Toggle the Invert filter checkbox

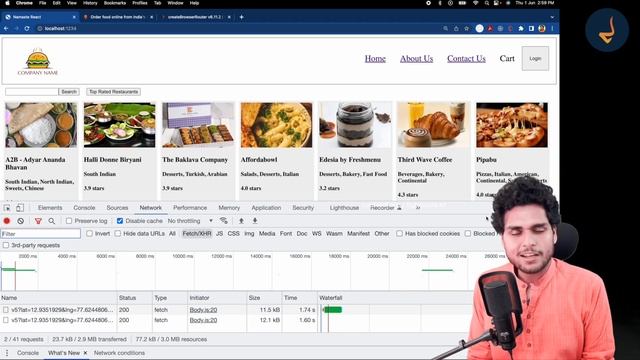click(89, 233)
